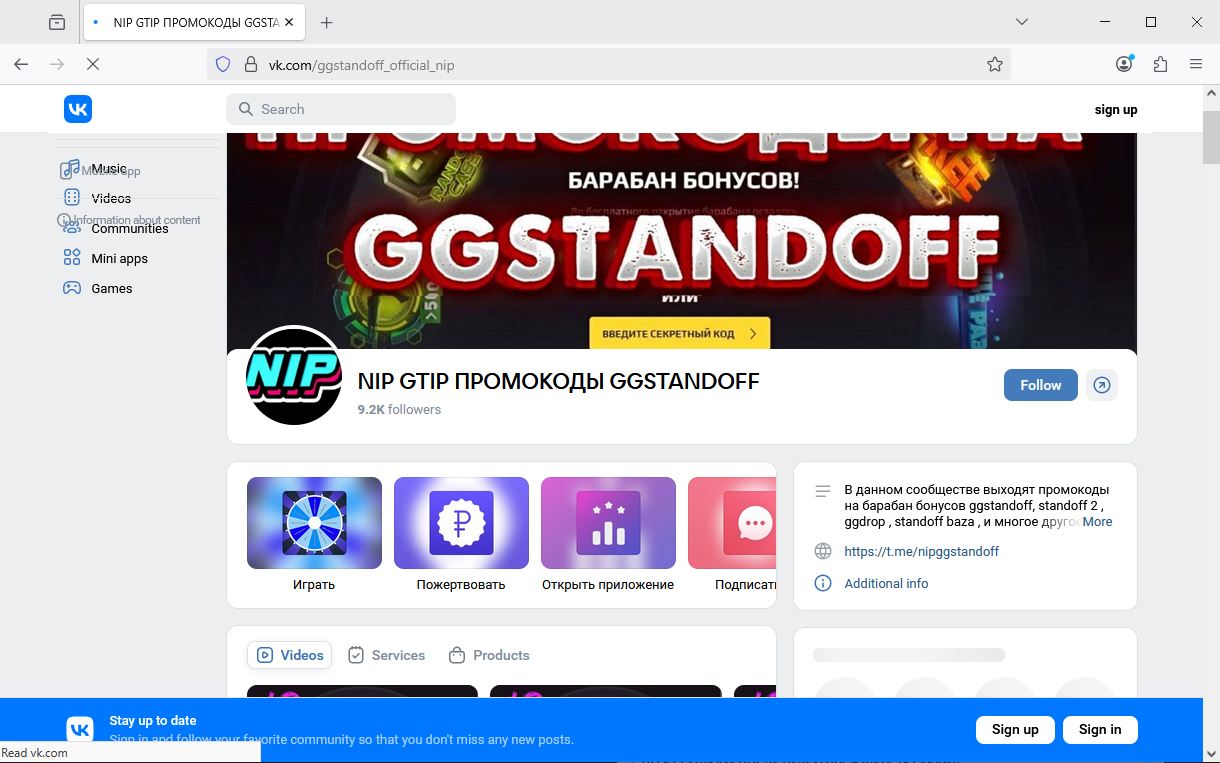
Task: Click the info icon next to Additional info
Action: pos(823,583)
